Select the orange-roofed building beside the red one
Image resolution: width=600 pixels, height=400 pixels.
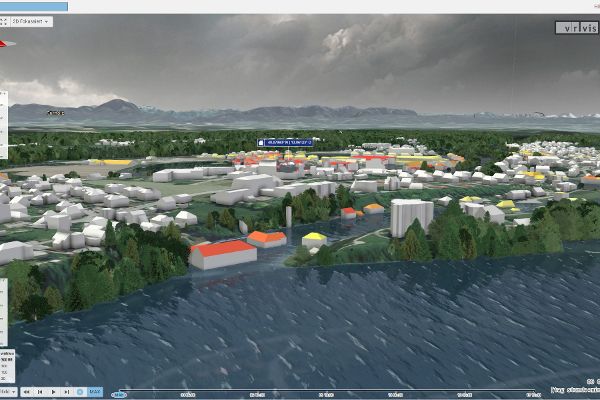[267, 238]
